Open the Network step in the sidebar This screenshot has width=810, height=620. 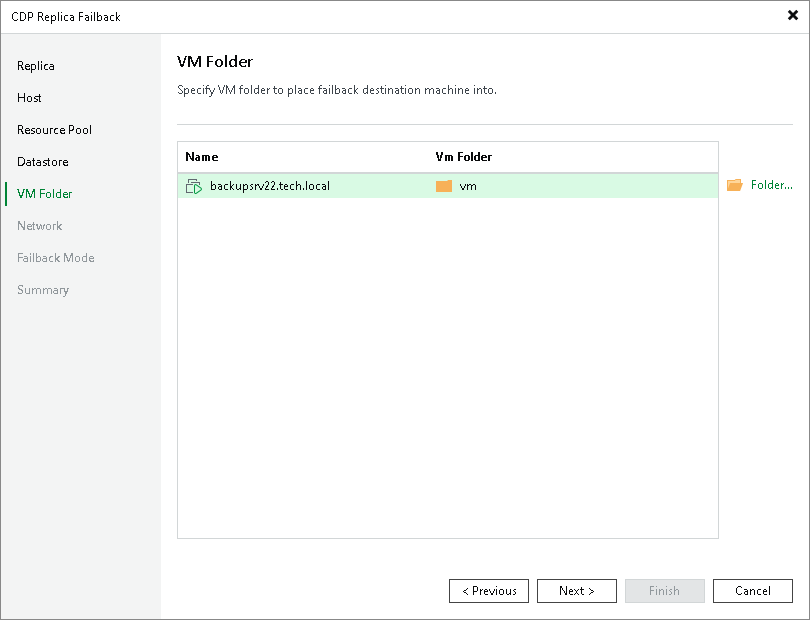point(39,226)
